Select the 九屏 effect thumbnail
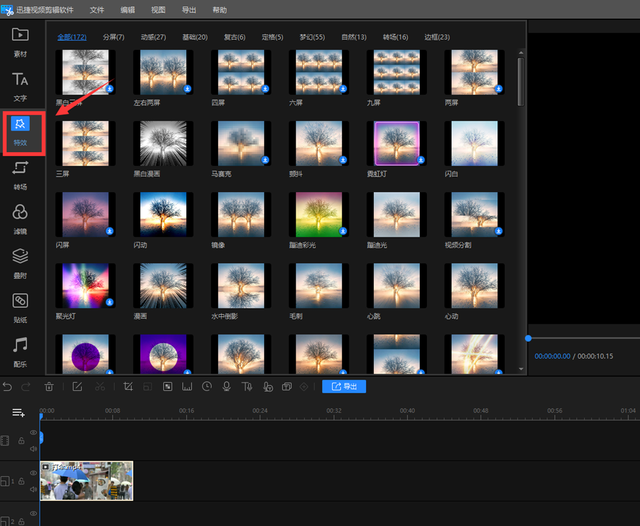The width and height of the screenshot is (640, 526). [x=397, y=72]
